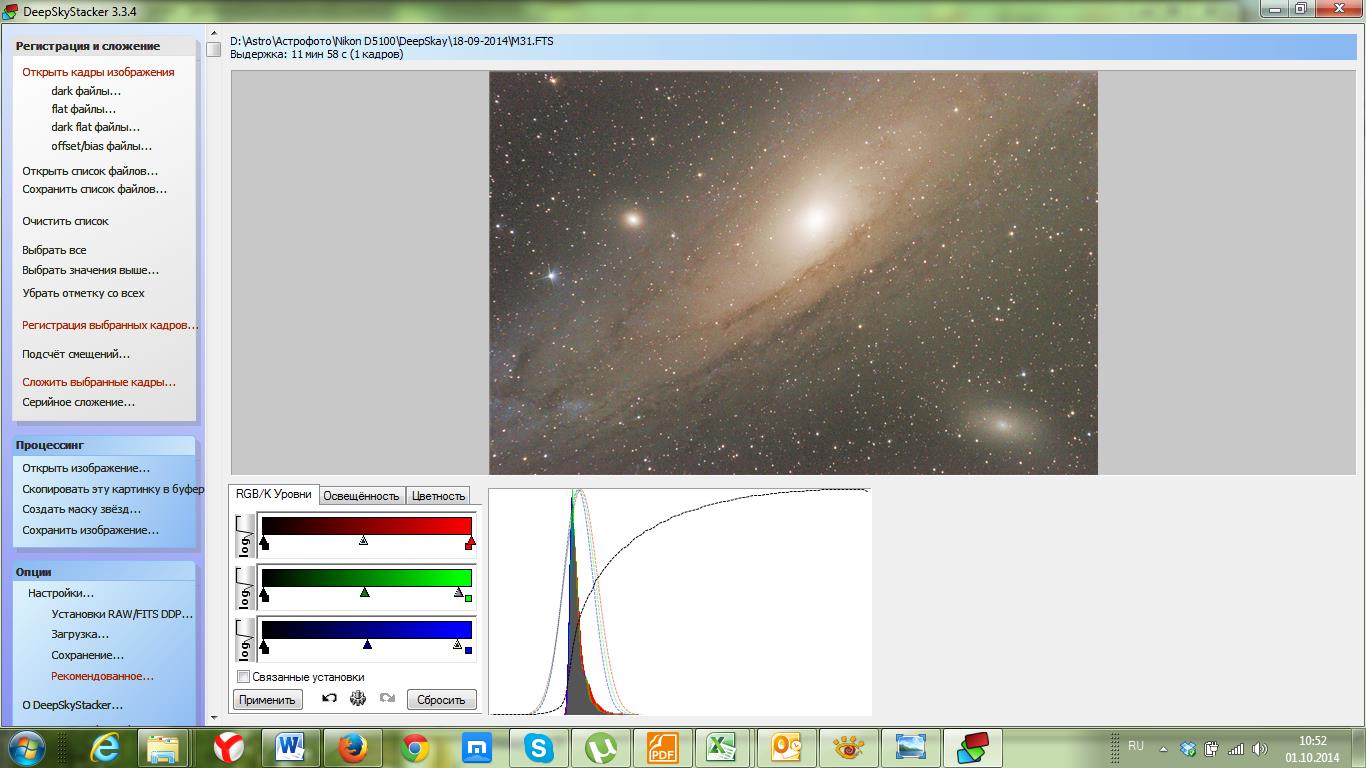
Task: Open the processing settings gear icon
Action: (x=357, y=699)
